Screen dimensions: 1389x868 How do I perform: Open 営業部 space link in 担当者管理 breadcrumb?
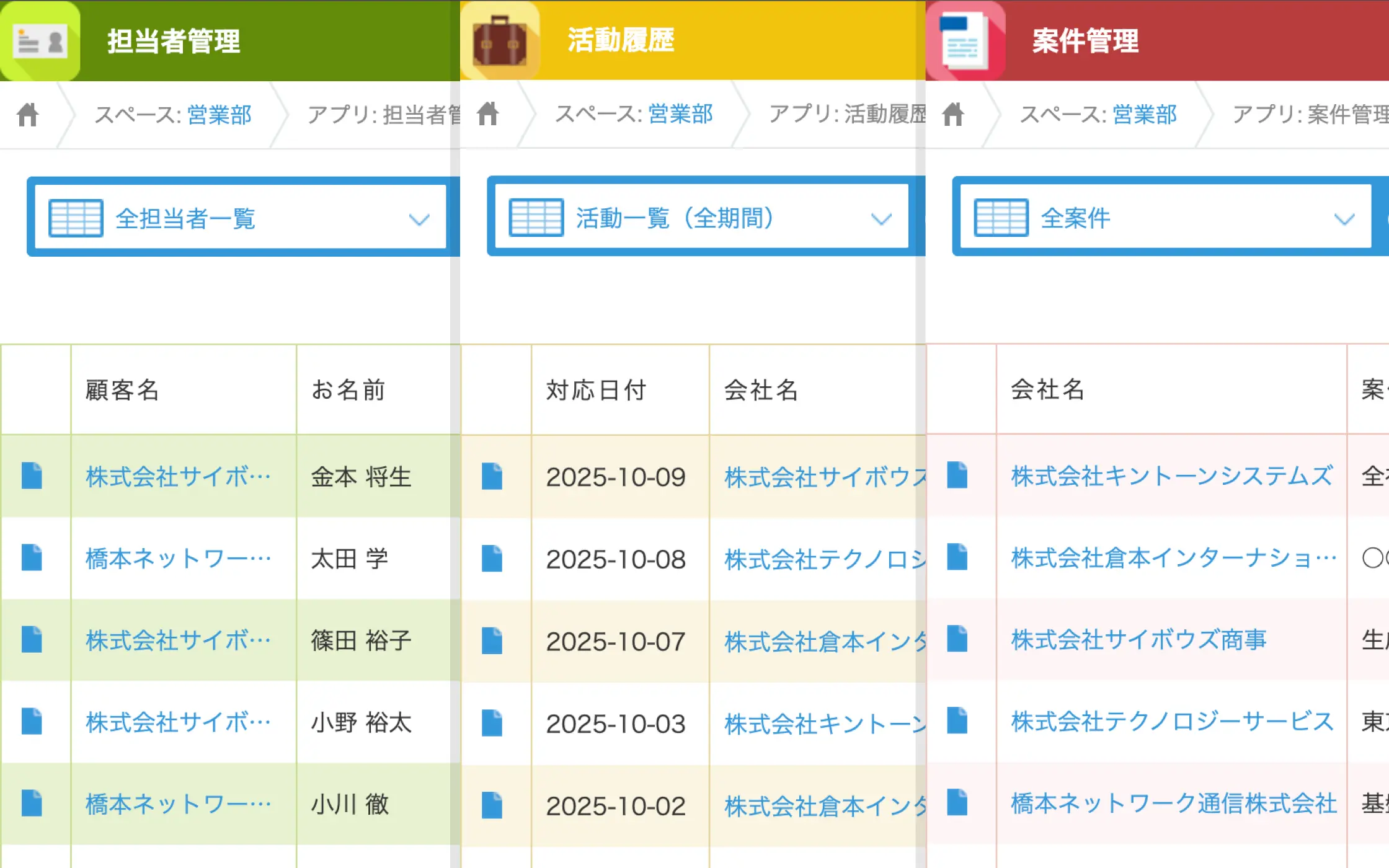coord(219,115)
